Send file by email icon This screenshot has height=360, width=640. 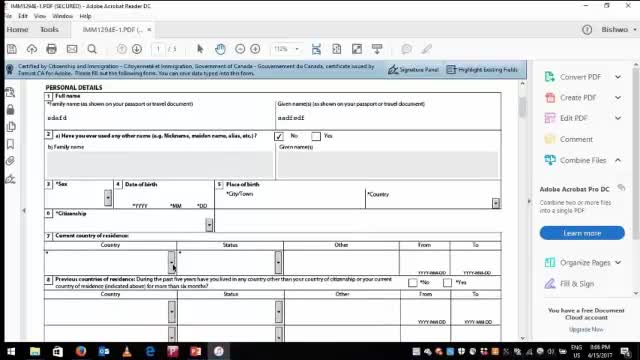pos(72,49)
